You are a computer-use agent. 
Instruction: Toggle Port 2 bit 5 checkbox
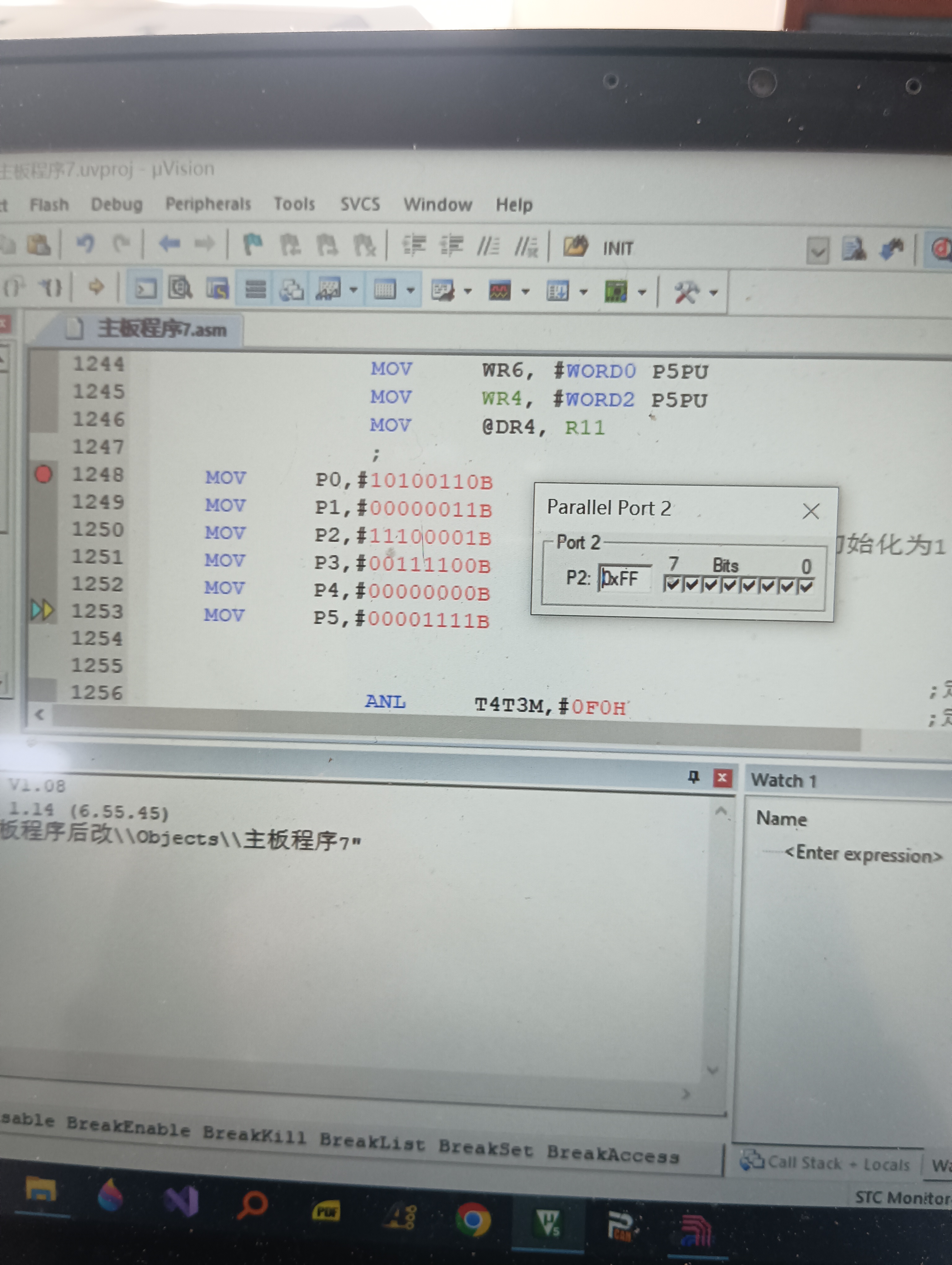click(711, 585)
